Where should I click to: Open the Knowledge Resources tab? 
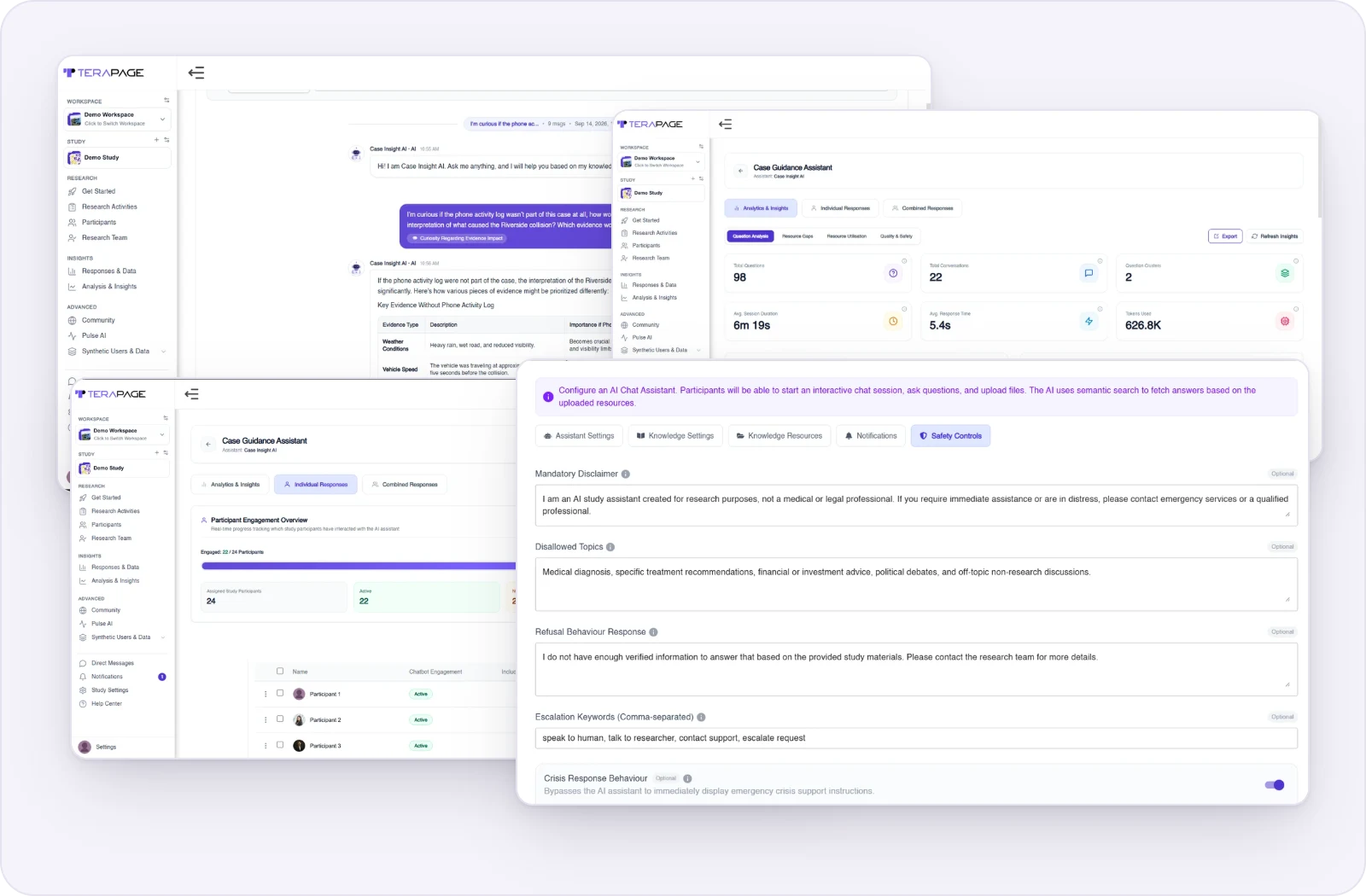pos(779,436)
